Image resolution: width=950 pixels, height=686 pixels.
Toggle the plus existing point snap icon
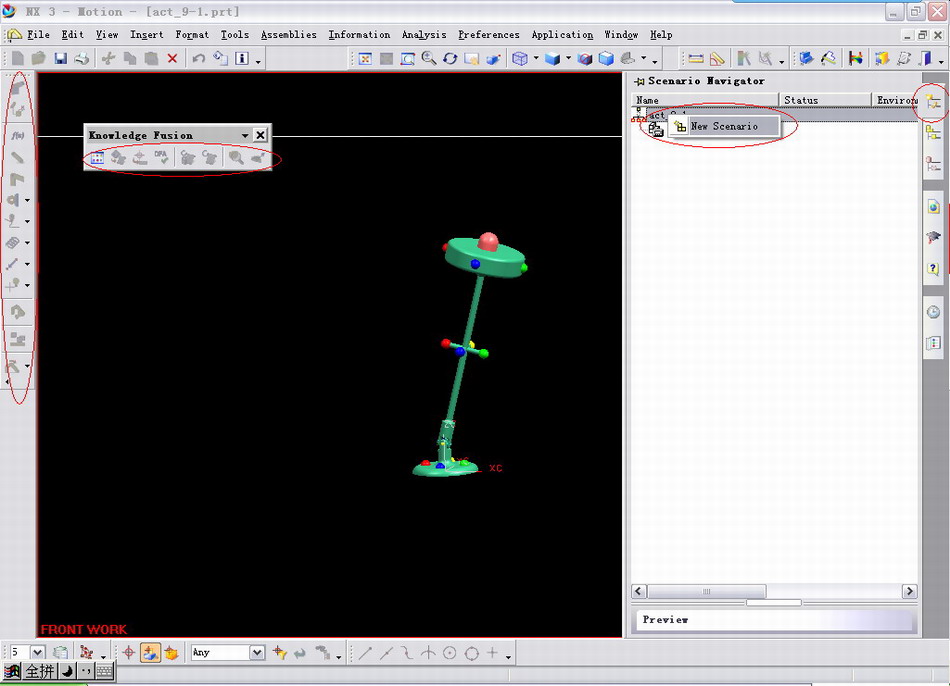point(493,653)
